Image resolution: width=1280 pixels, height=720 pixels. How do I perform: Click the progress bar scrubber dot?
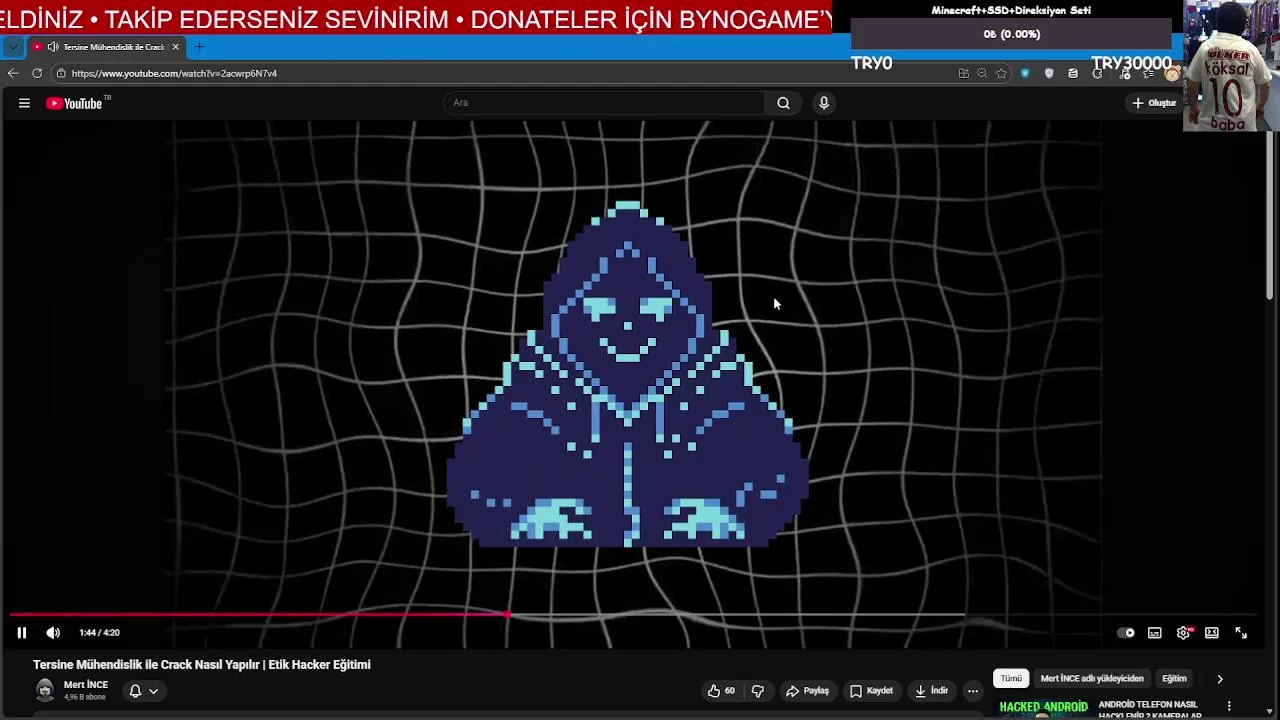tap(508, 615)
